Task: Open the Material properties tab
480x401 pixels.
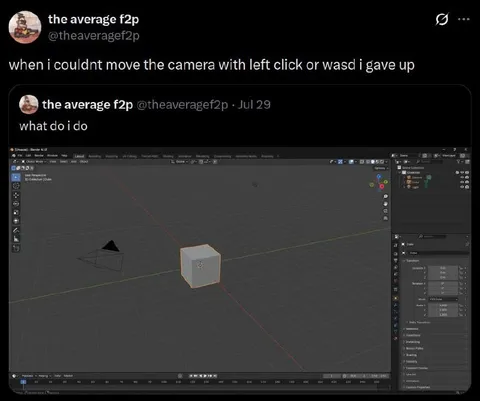Action: point(396,338)
